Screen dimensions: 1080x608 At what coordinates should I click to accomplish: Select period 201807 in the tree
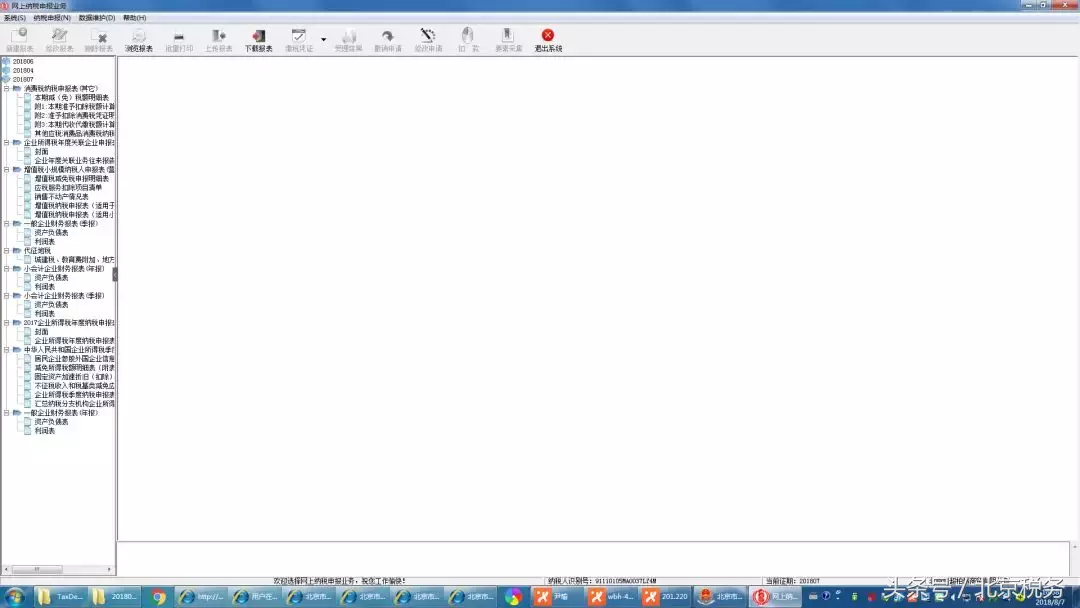tap(23, 79)
